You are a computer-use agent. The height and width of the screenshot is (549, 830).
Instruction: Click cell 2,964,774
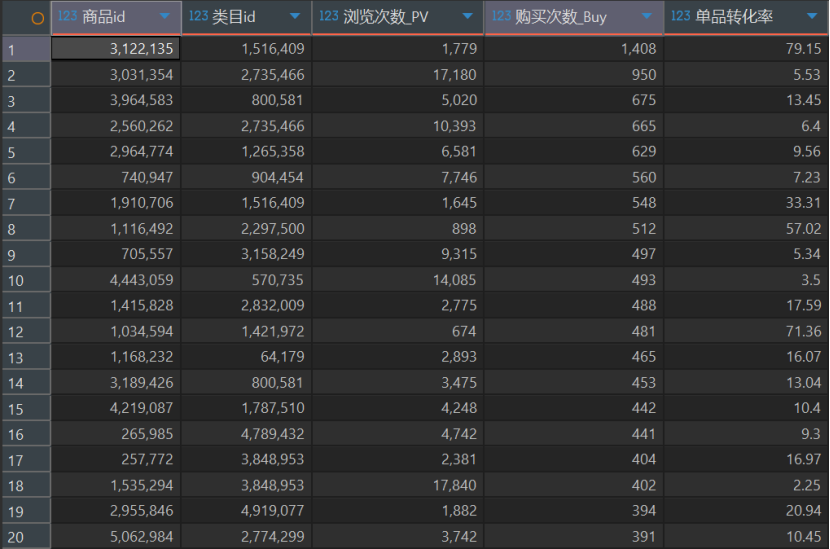[116, 152]
